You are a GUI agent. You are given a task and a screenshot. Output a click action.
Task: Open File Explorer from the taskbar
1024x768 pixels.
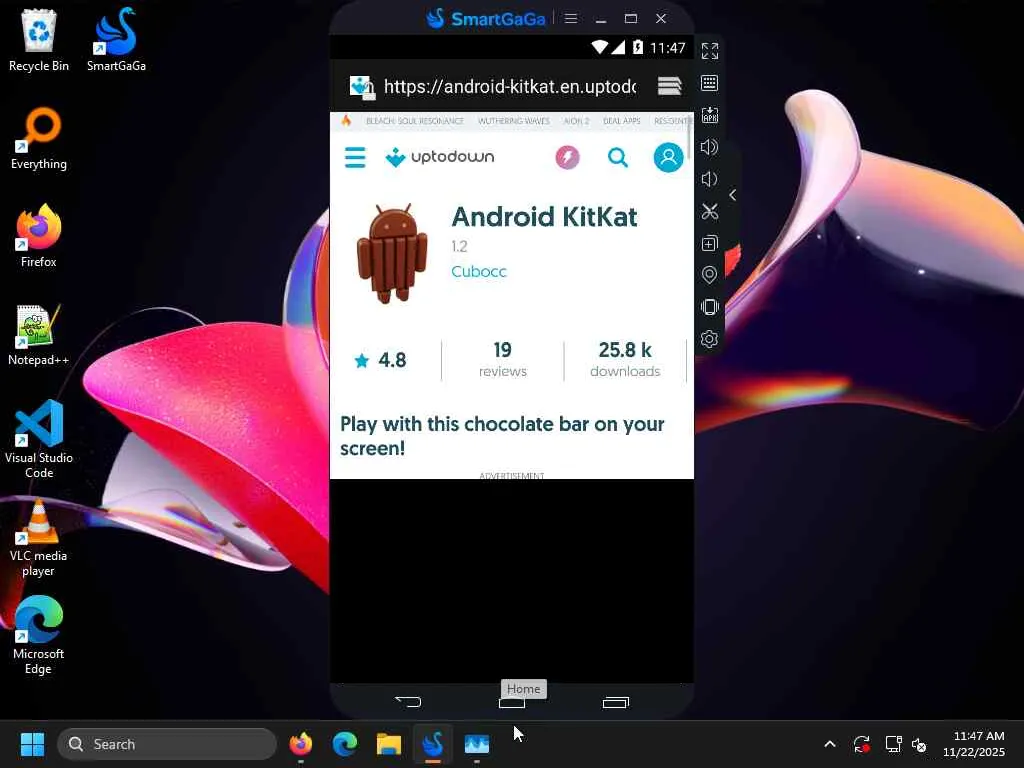tap(389, 744)
